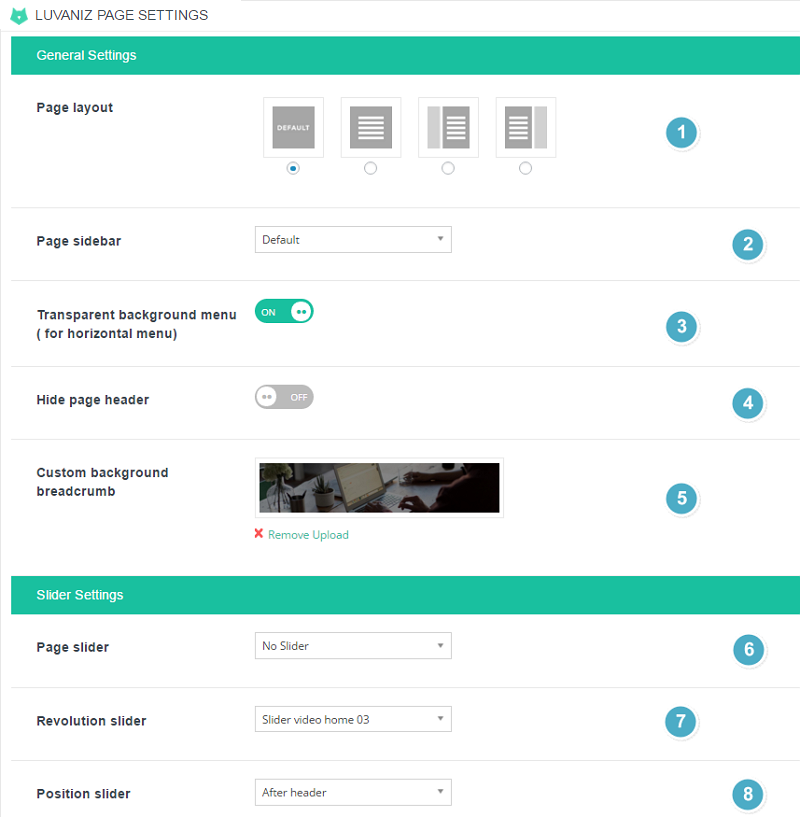
Task: Select the radio button under full-width layout
Action: click(x=371, y=168)
